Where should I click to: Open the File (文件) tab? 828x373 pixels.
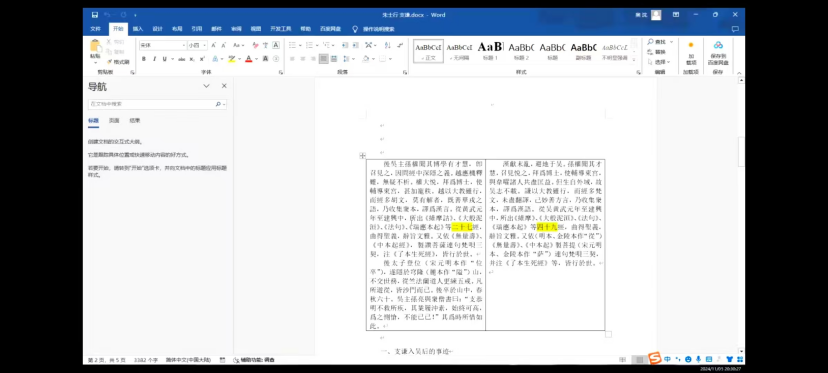click(96, 29)
